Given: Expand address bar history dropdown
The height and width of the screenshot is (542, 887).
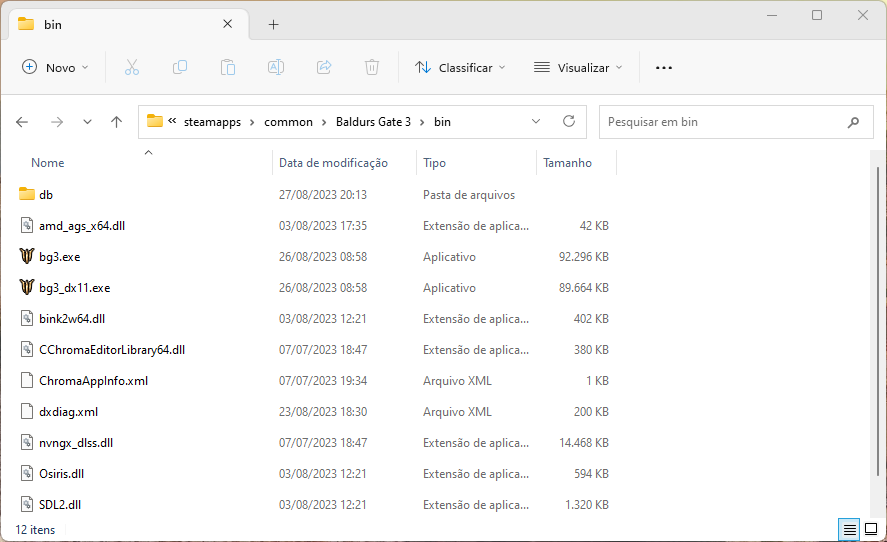Looking at the screenshot, I should (536, 121).
